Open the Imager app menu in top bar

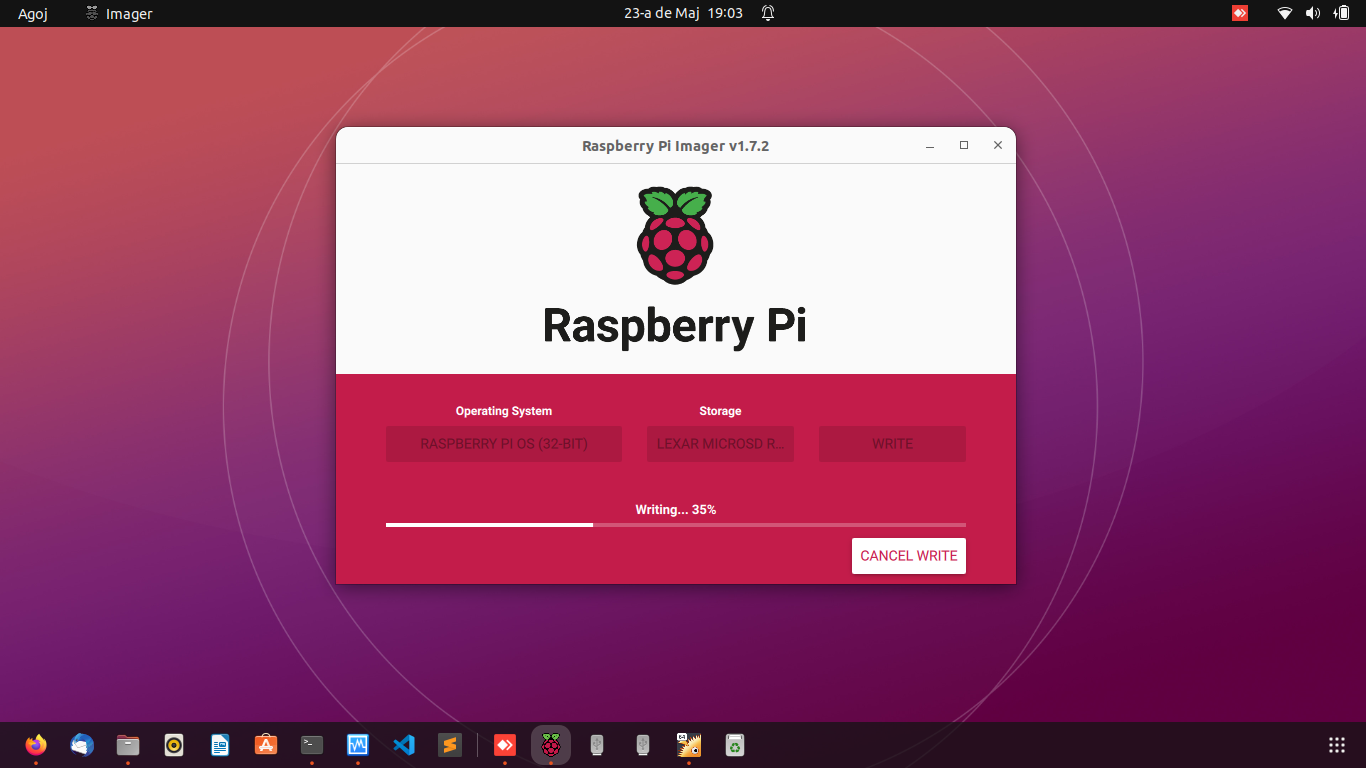(118, 14)
